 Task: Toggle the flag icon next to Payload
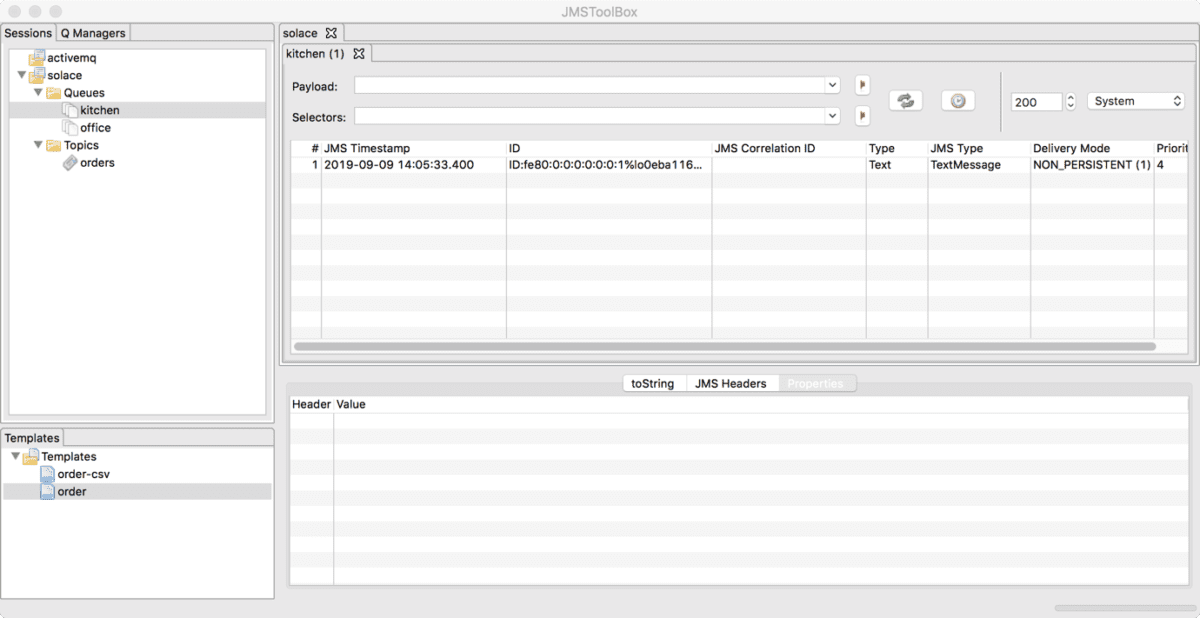pyautogui.click(x=862, y=85)
